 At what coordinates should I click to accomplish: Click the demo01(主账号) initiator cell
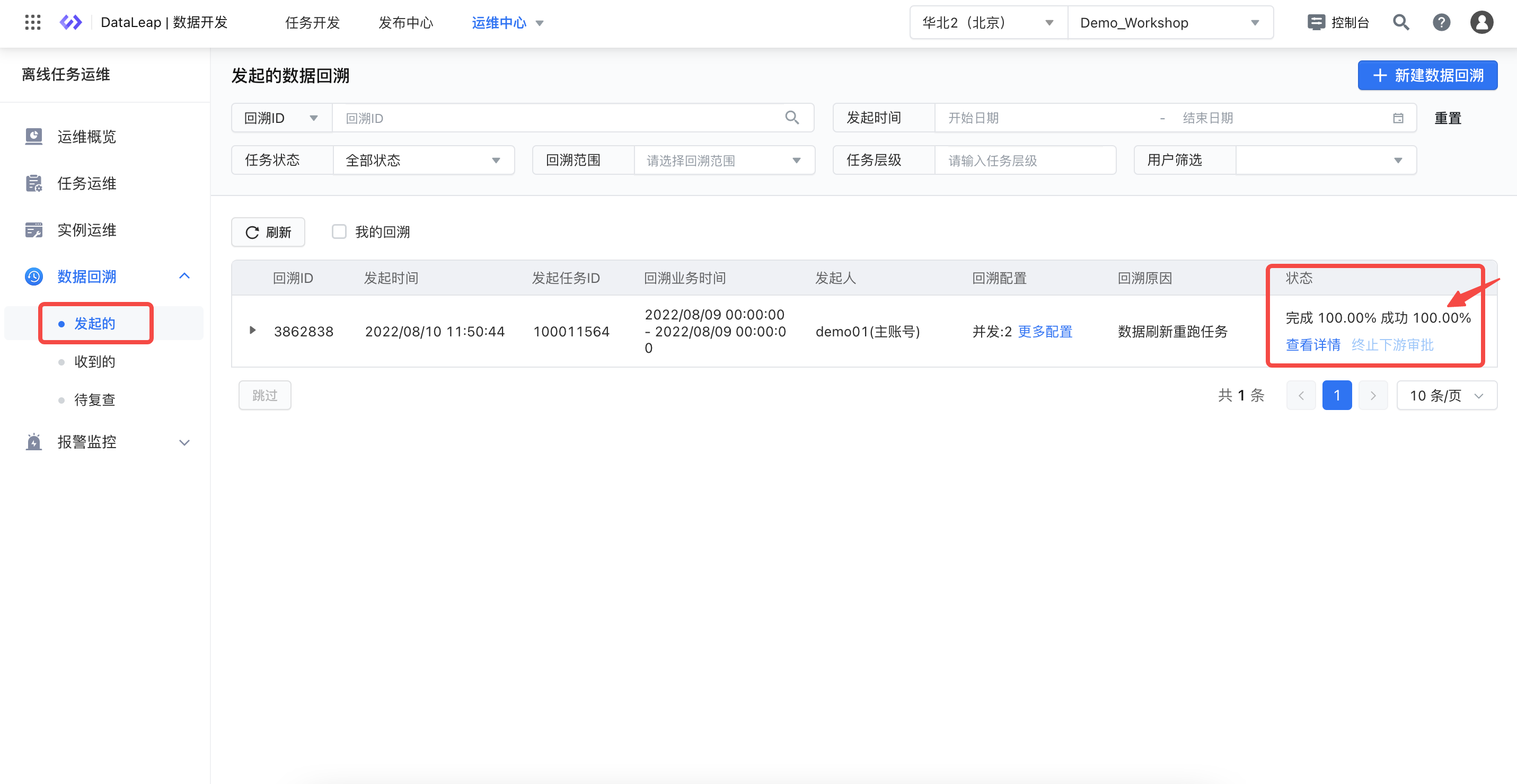point(867,332)
